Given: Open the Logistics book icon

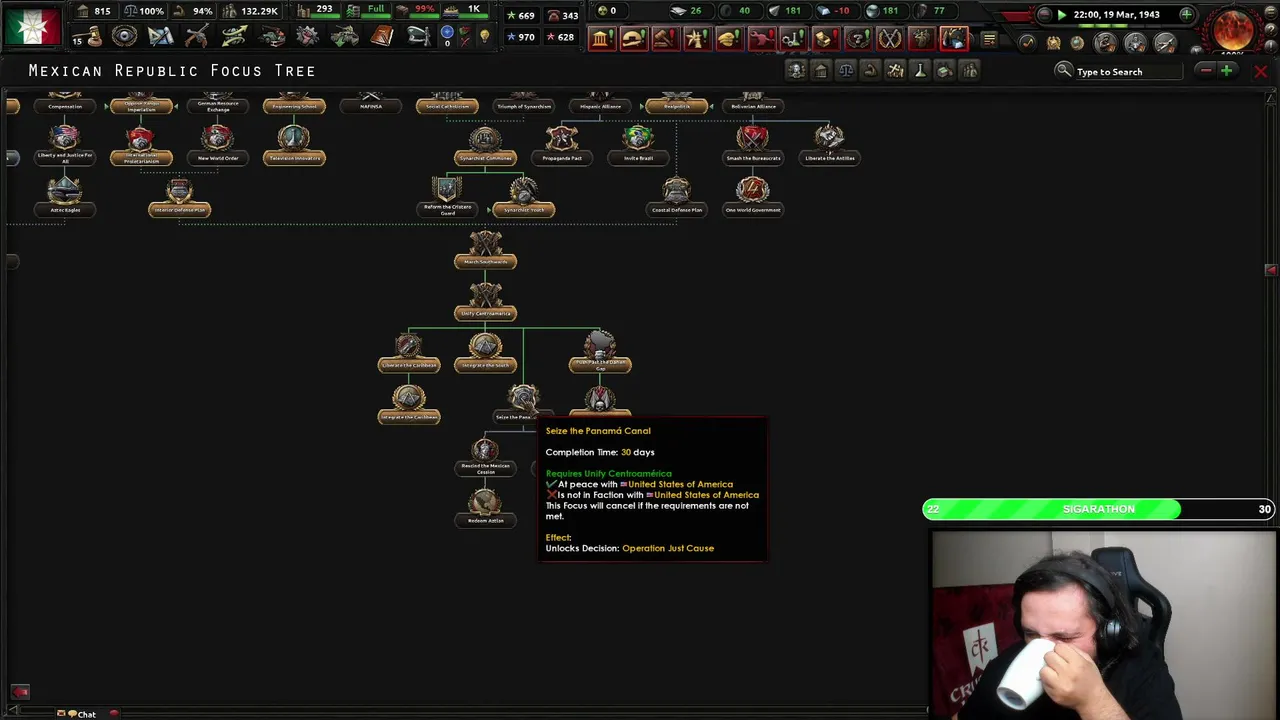Looking at the screenshot, I should coord(381,37).
